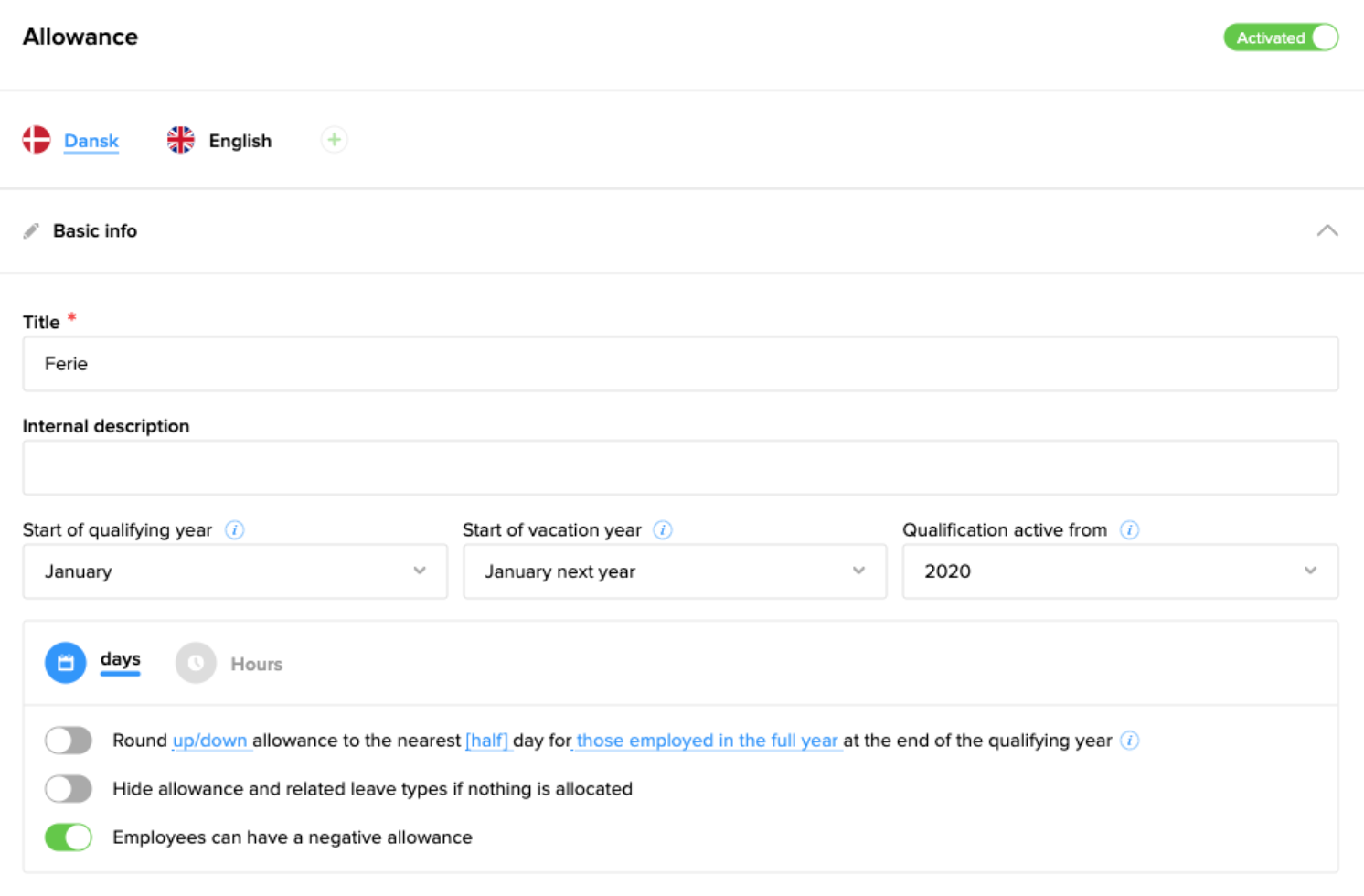Click info icon for Qualification active from
The width and height of the screenshot is (1364, 896).
[1129, 530]
